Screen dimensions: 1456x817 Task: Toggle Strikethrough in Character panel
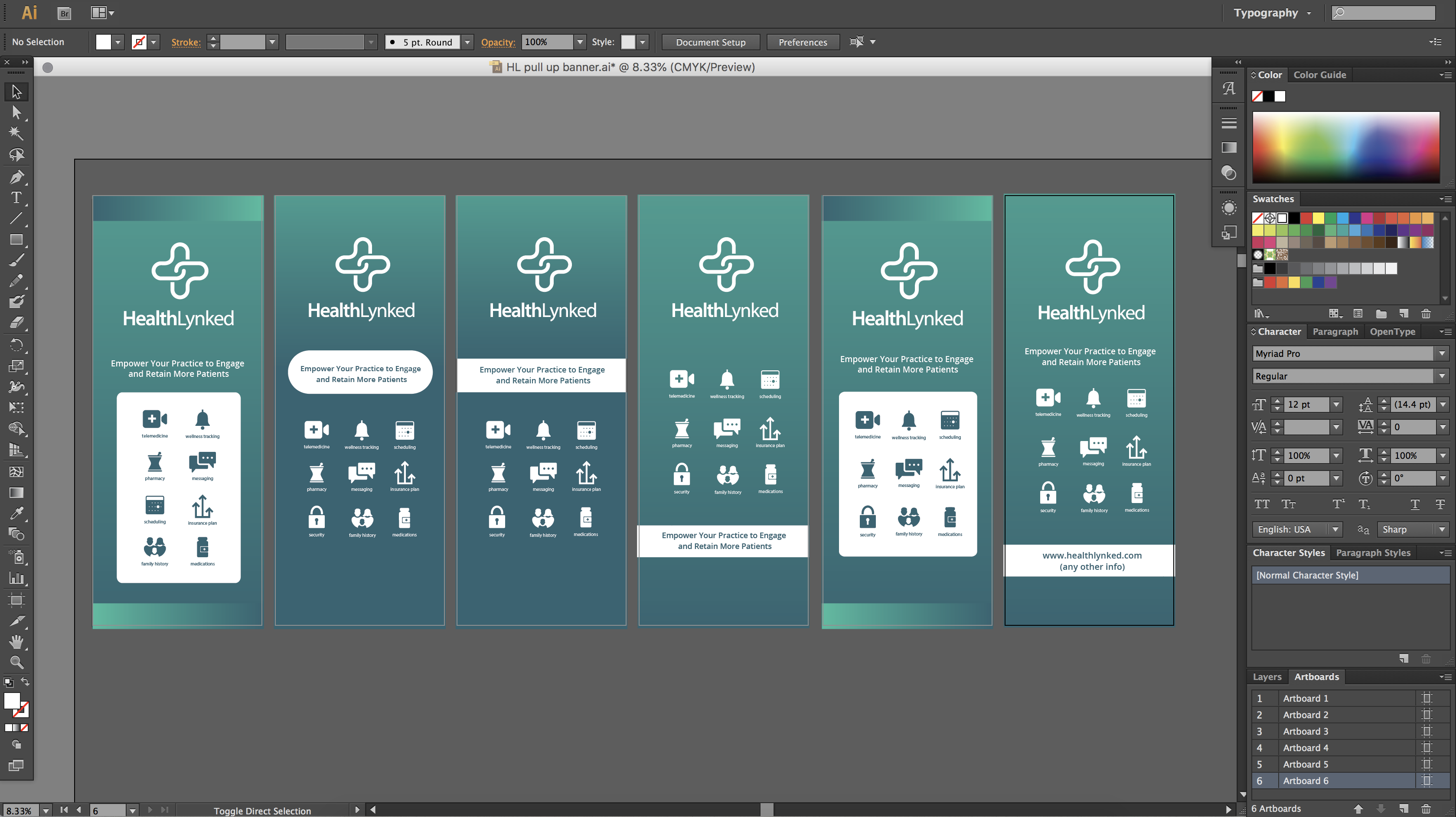click(x=1440, y=504)
